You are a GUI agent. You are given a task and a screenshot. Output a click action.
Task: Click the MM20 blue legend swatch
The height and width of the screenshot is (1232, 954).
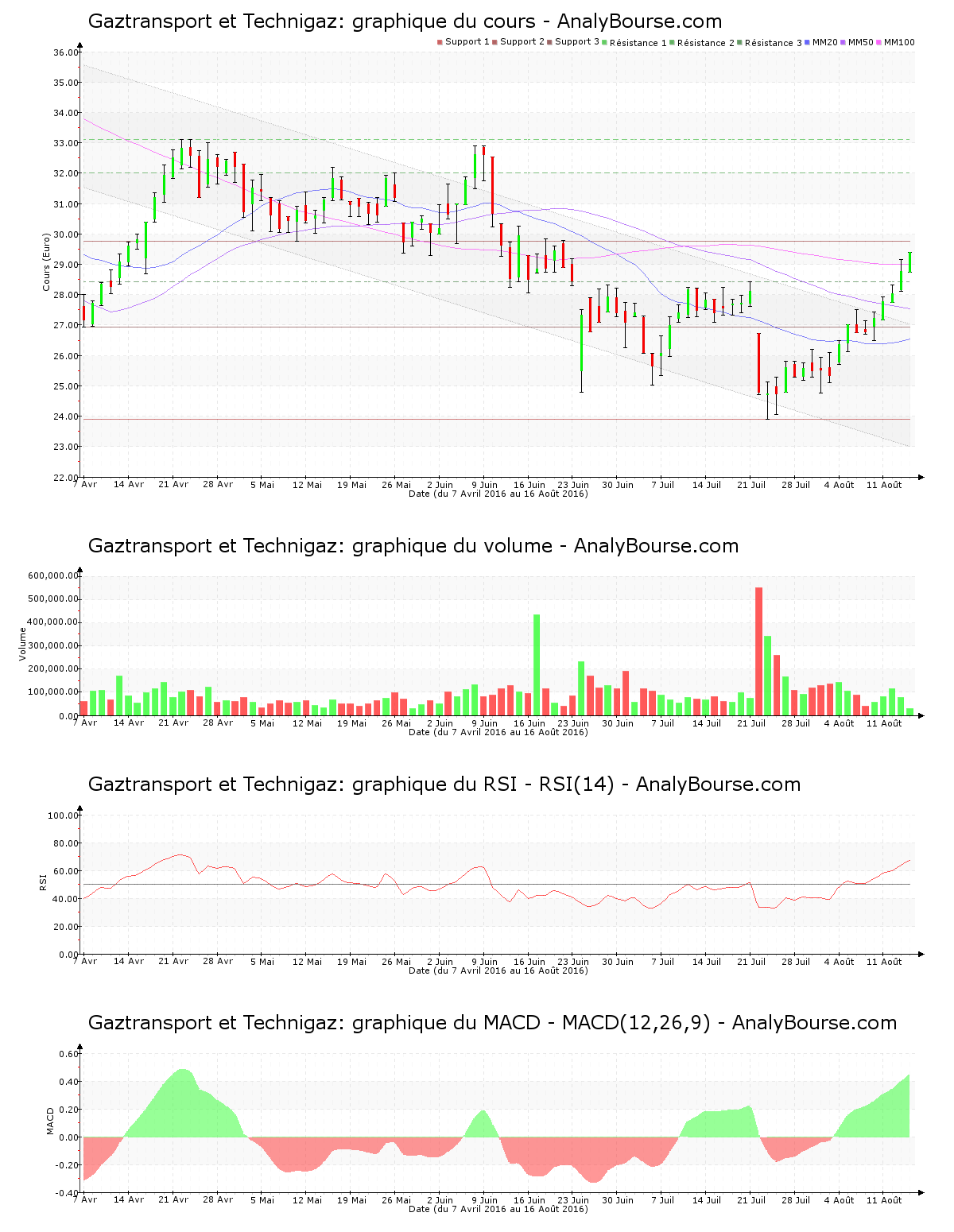(808, 42)
